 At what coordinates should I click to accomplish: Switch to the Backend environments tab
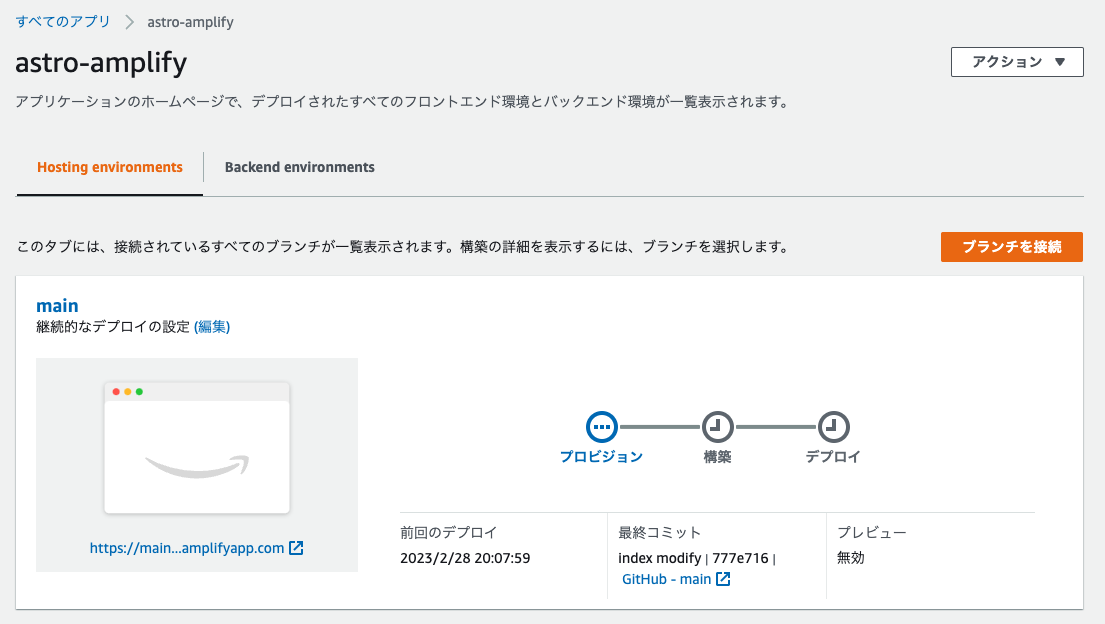pos(300,167)
